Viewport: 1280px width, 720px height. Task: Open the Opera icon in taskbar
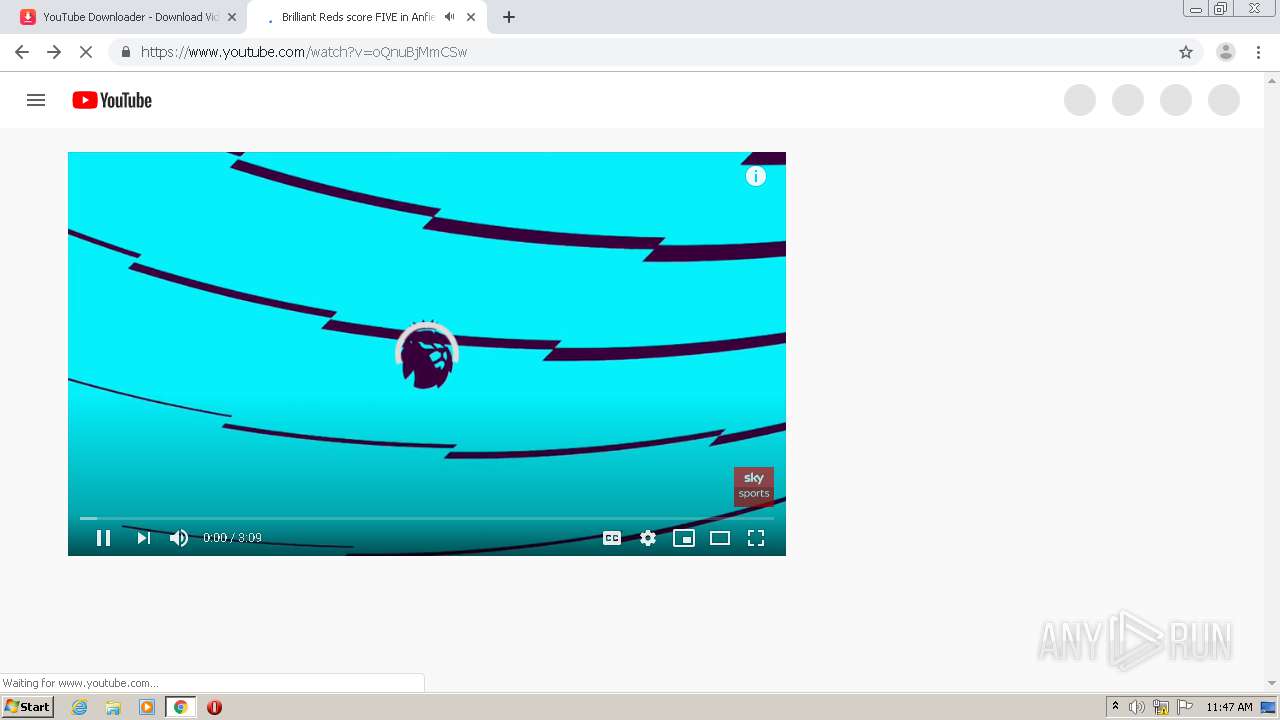point(214,707)
